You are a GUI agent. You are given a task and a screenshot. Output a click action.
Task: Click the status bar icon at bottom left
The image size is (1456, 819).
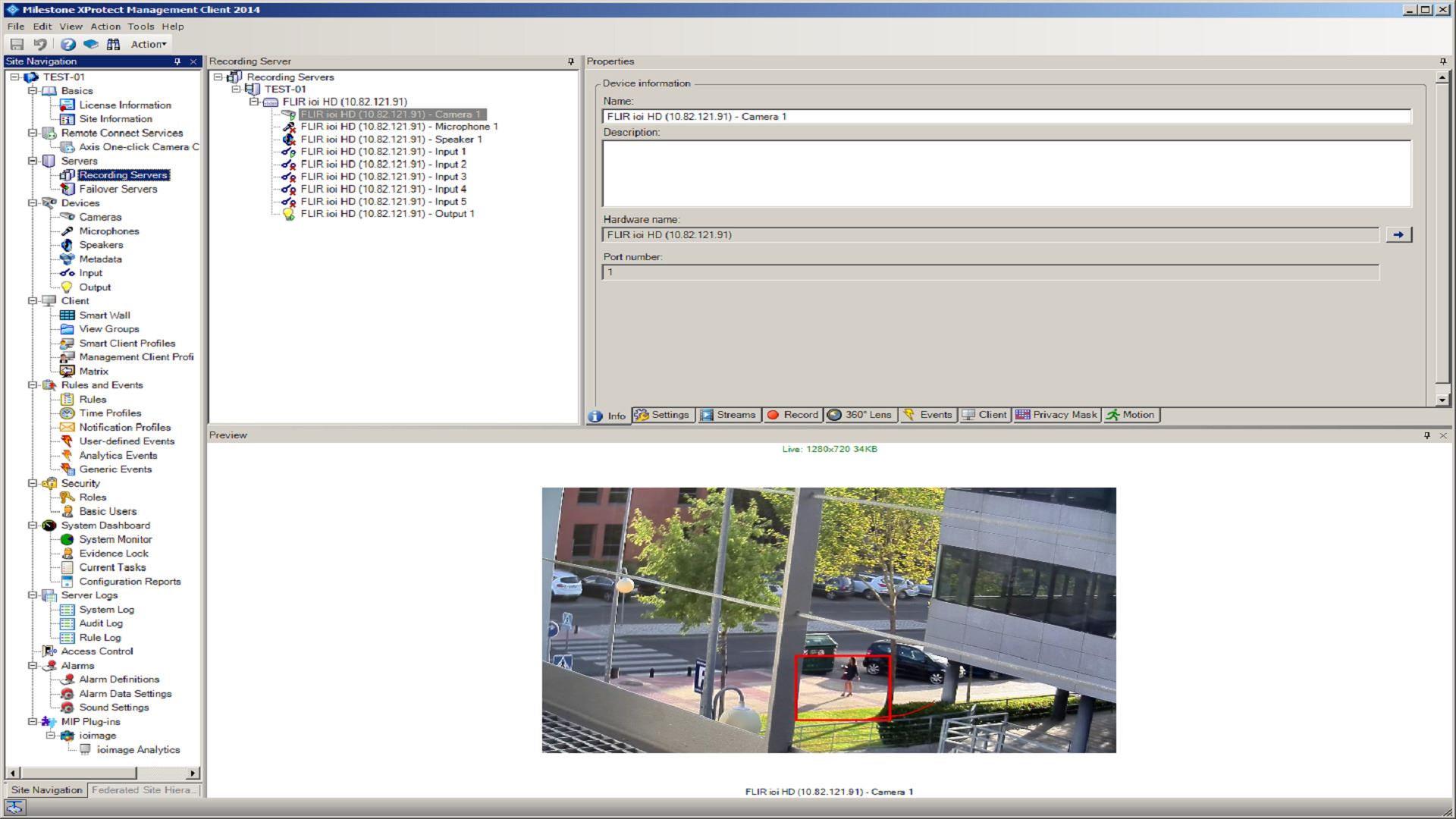point(14,808)
